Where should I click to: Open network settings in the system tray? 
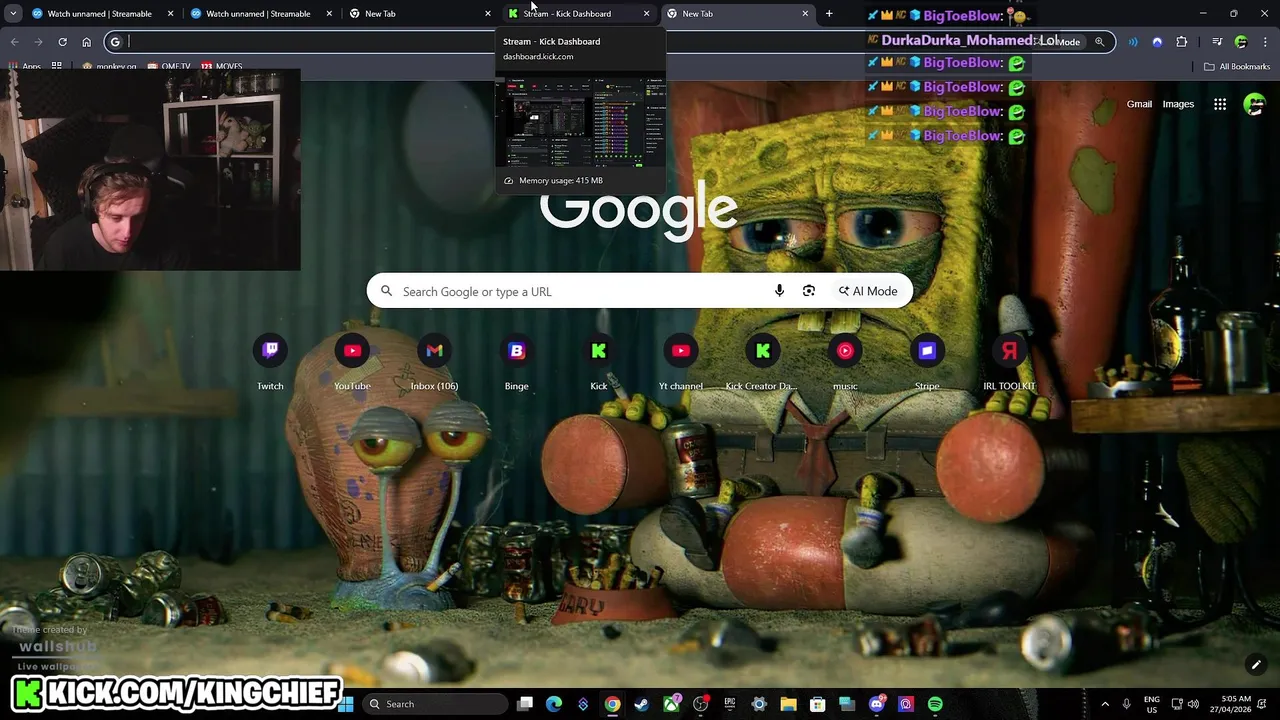pos(1177,704)
